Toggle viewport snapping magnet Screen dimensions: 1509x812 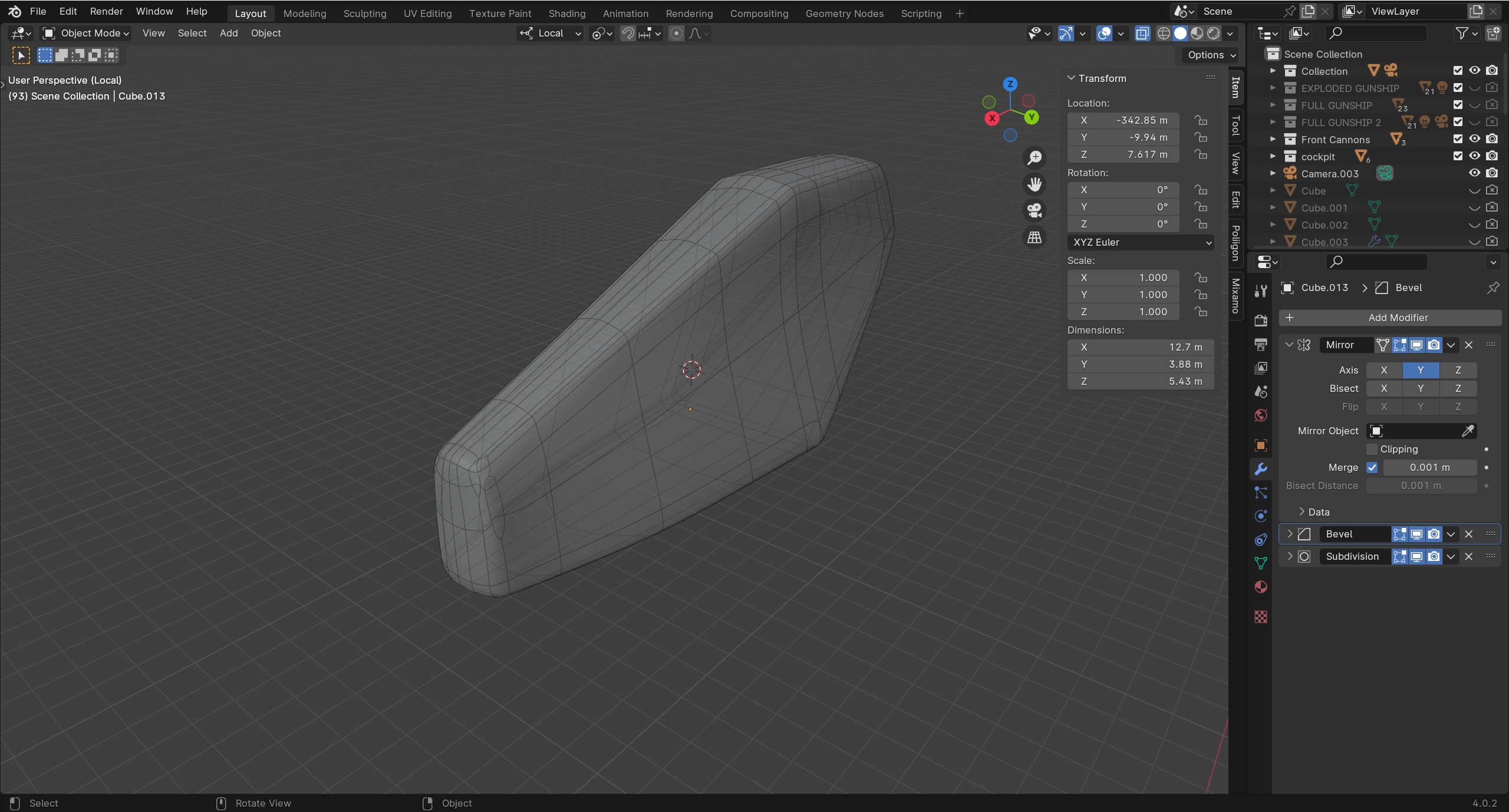(628, 34)
